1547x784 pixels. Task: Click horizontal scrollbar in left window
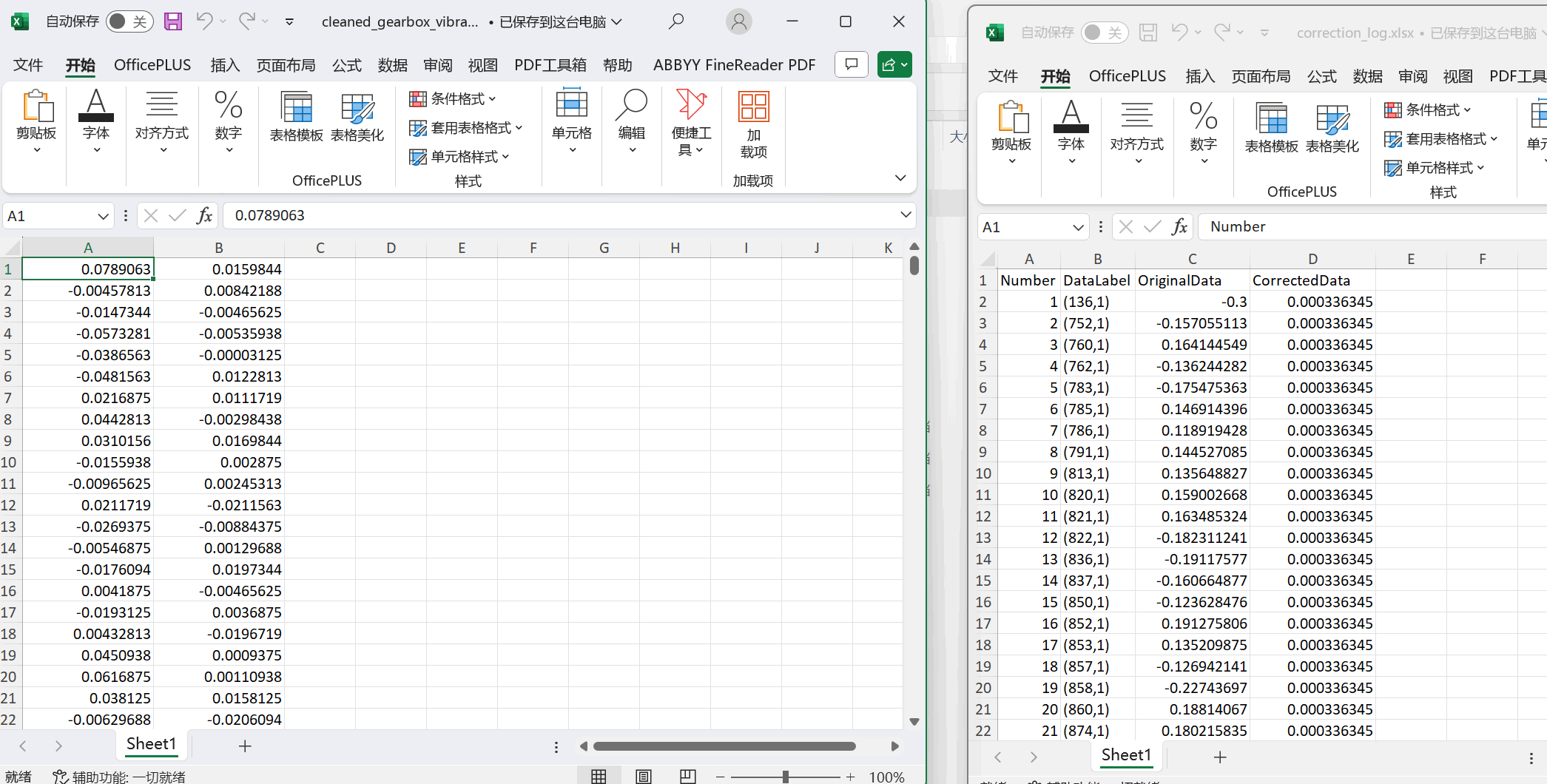point(724,746)
